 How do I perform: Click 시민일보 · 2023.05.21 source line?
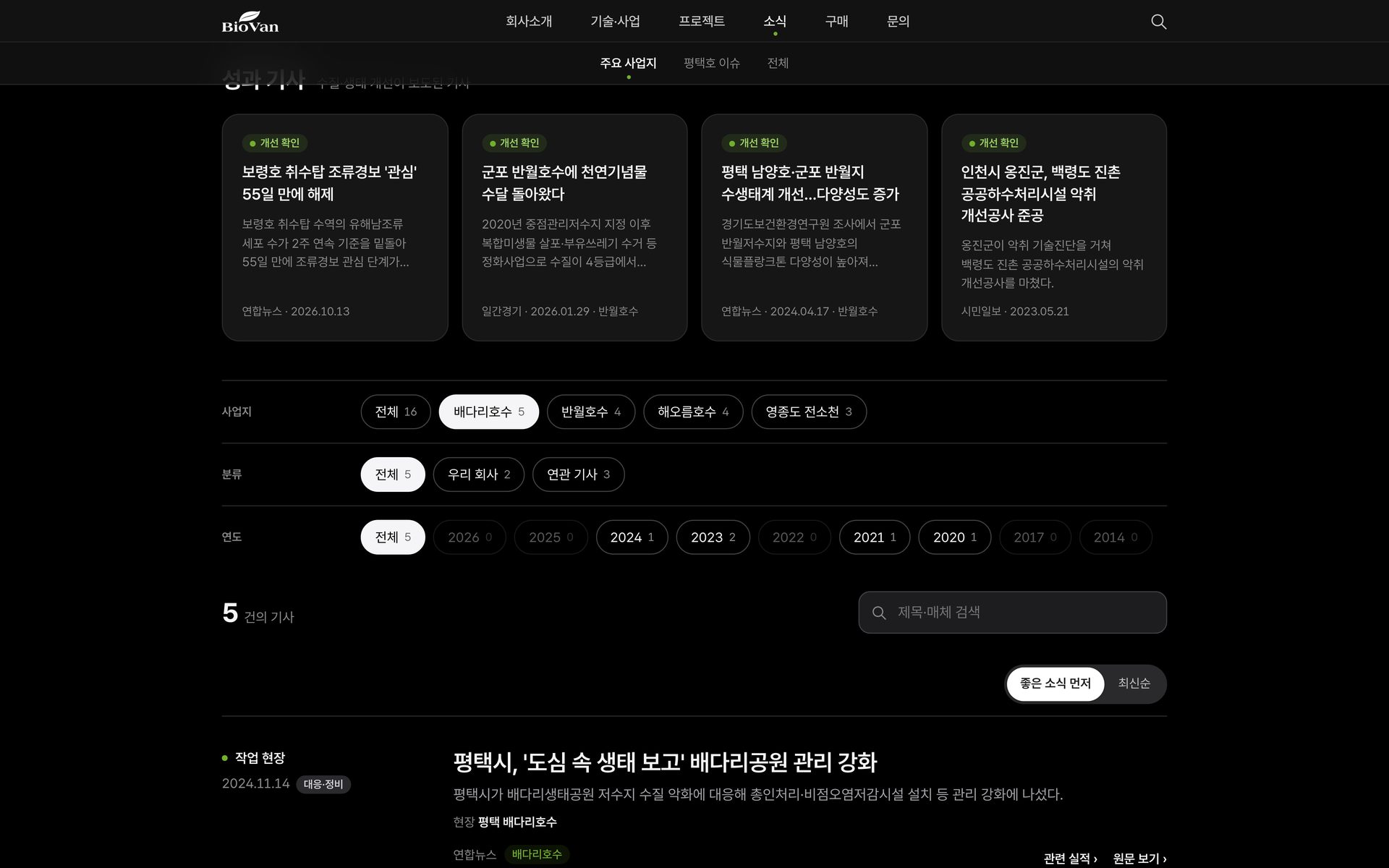(1015, 311)
